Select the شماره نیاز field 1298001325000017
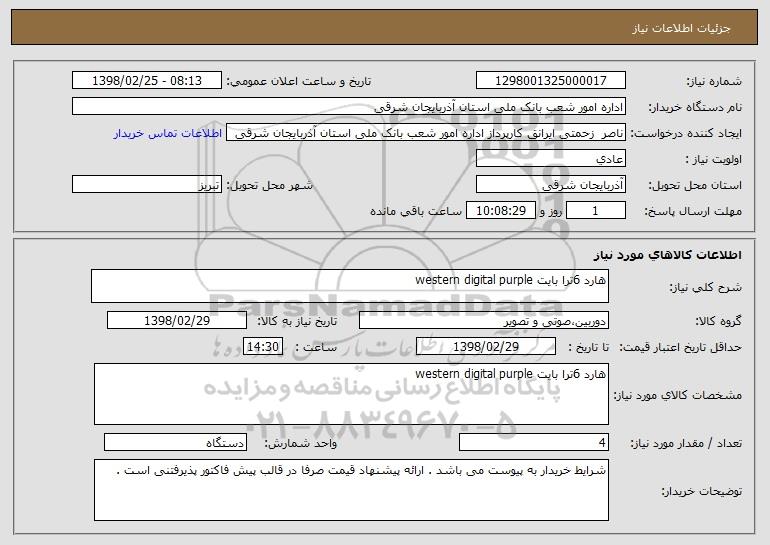Viewport: 770px width, 545px height. [550, 80]
